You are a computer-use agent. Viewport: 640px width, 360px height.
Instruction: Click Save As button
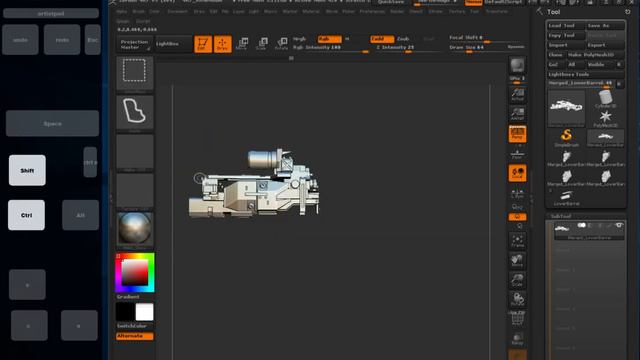click(x=605, y=25)
